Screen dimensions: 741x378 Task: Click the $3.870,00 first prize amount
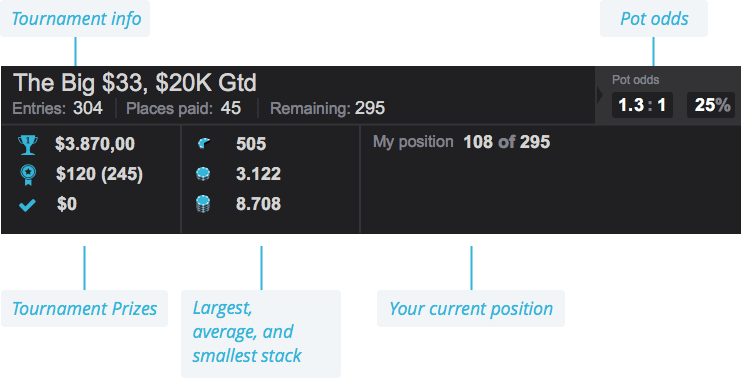pyautogui.click(x=95, y=144)
